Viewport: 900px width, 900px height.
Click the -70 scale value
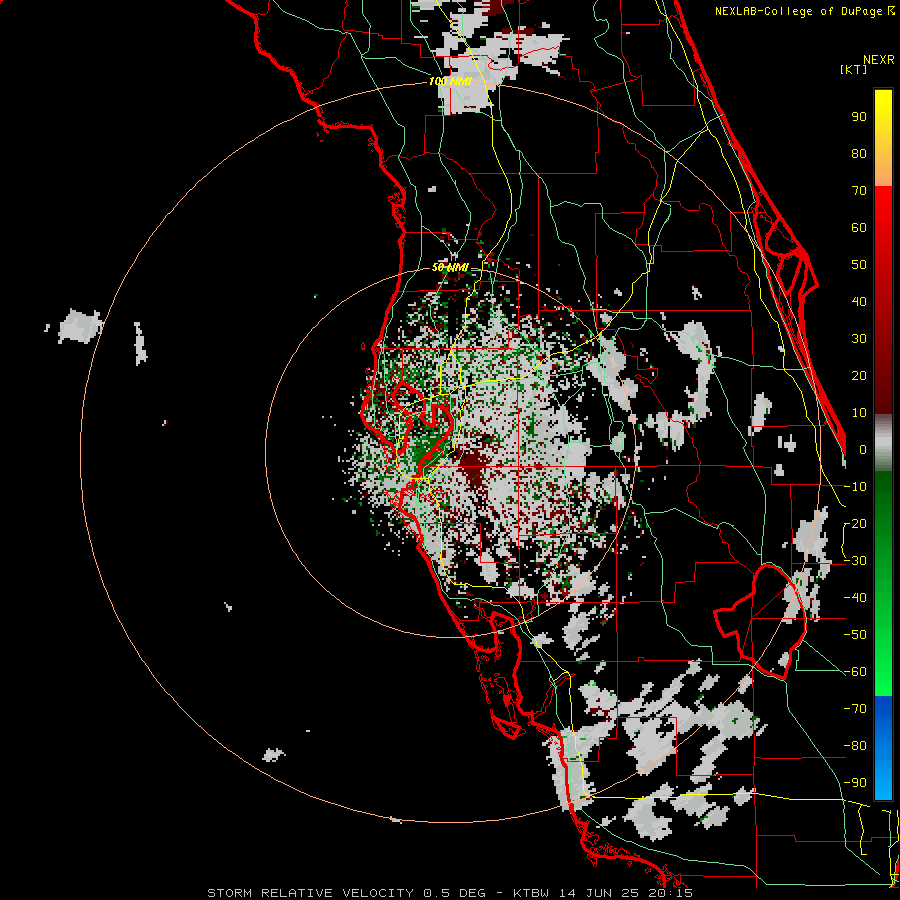(x=855, y=709)
